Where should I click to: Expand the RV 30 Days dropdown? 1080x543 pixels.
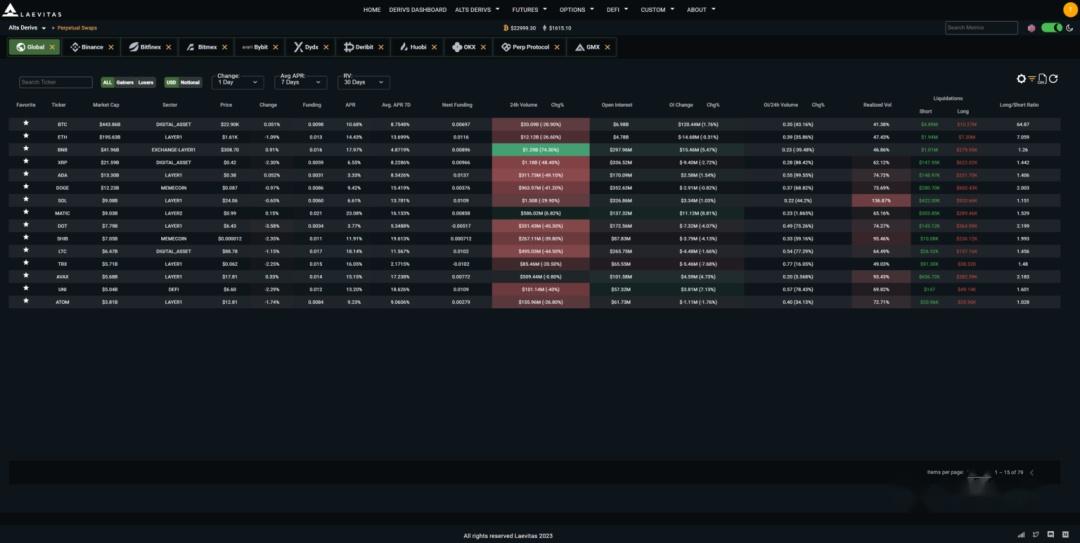[x=364, y=82]
